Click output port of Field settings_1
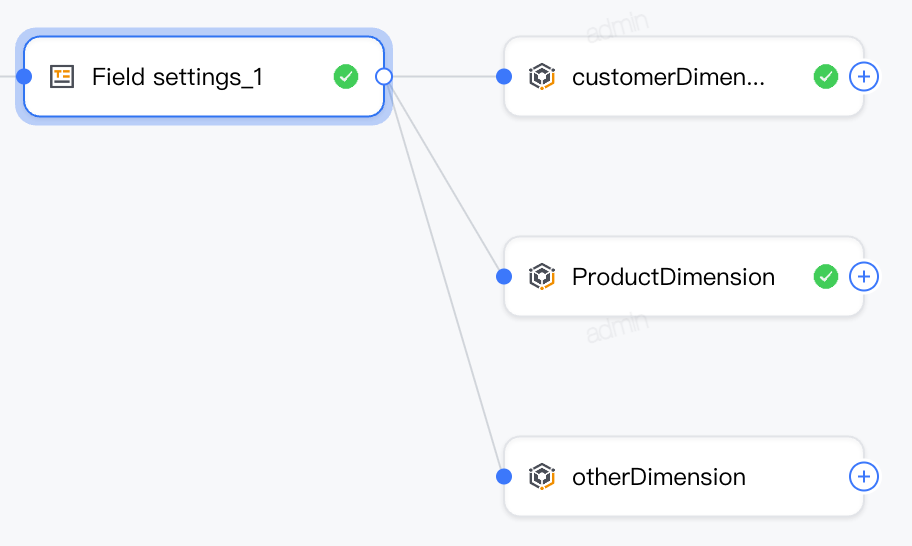912x546 pixels. (384, 77)
